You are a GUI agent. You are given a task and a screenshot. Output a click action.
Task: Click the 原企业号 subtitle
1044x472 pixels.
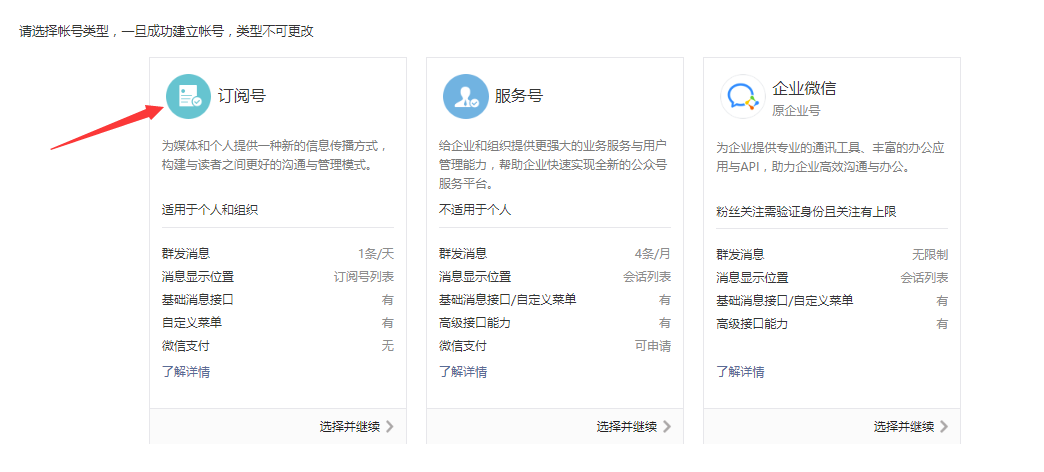pyautogui.click(x=796, y=111)
